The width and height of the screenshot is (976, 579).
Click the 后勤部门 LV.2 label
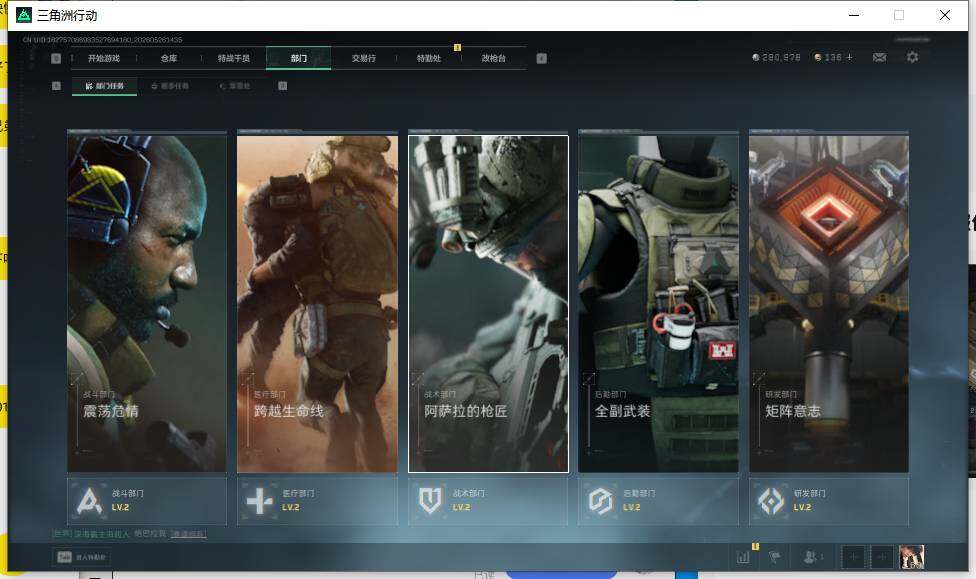pos(632,507)
